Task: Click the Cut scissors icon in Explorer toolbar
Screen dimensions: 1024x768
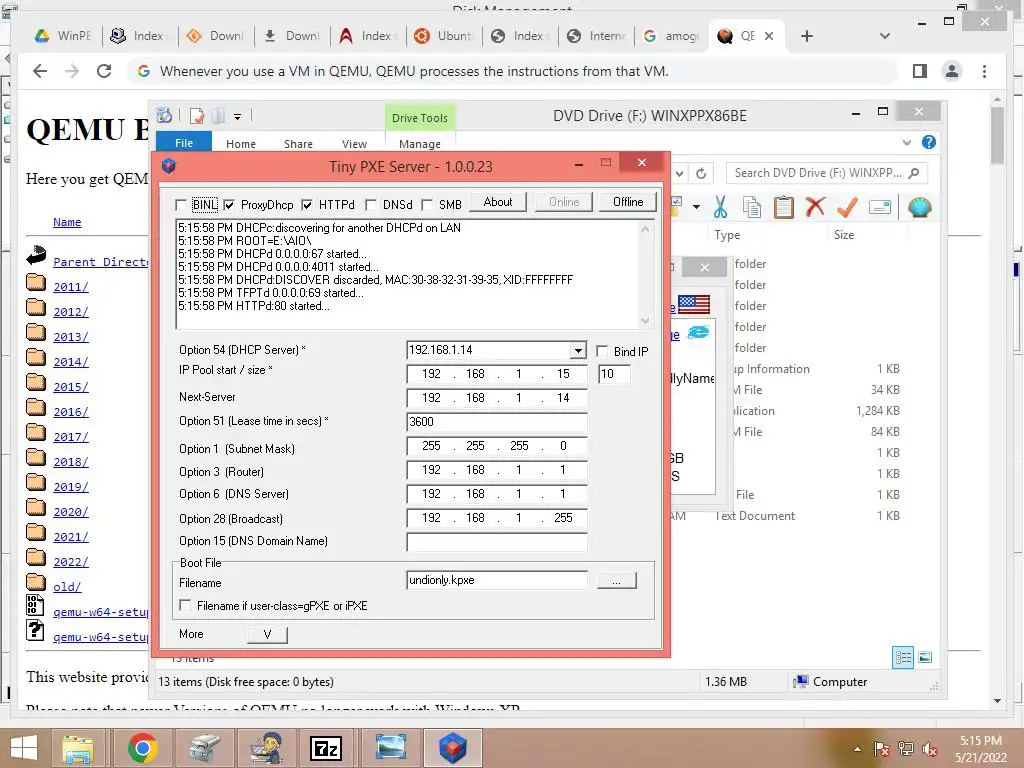Action: pos(720,208)
